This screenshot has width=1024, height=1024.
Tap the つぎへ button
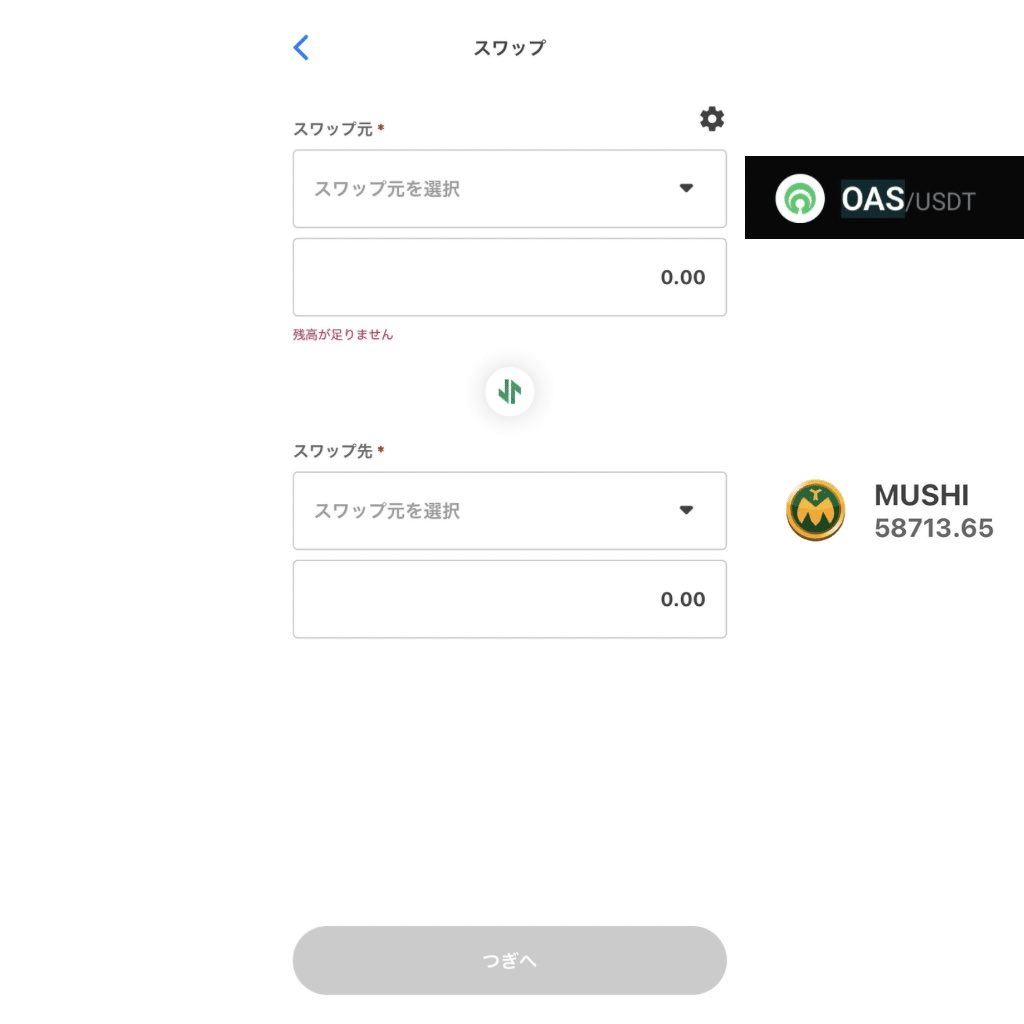[509, 960]
